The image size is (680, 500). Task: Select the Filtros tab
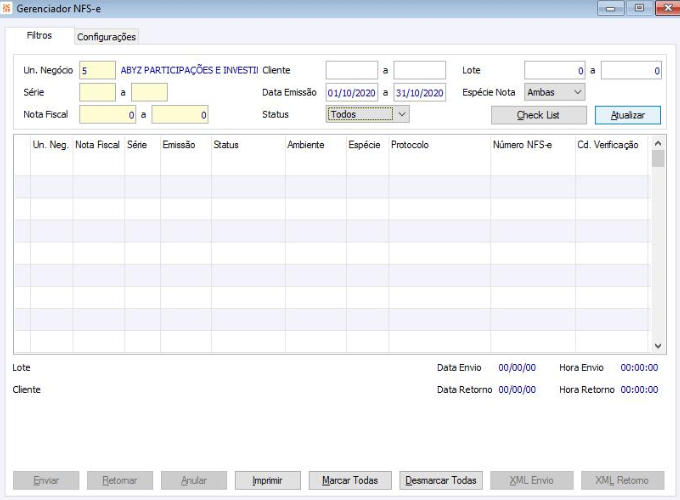[39, 36]
